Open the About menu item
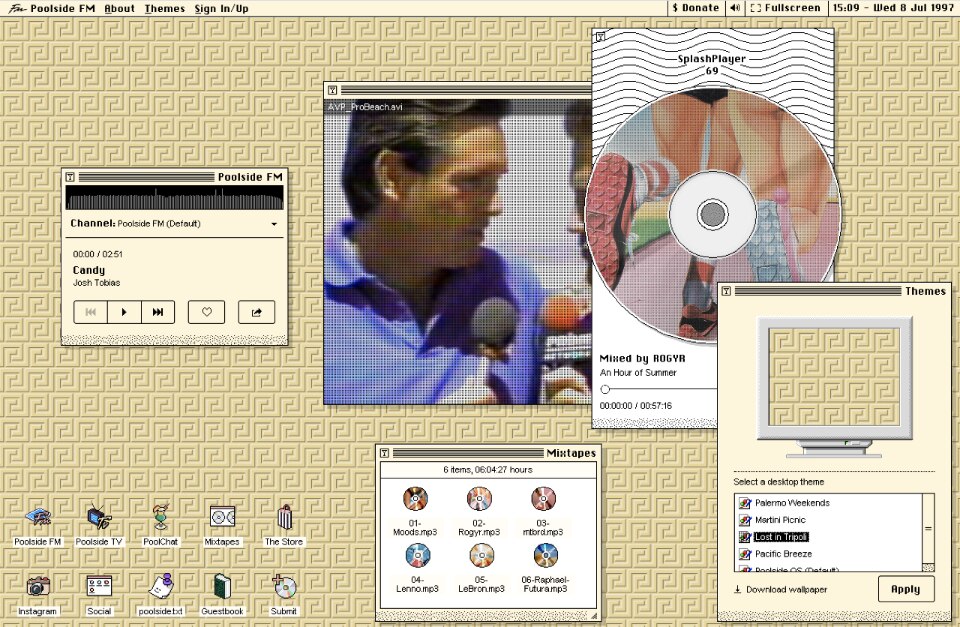This screenshot has width=960, height=627. pyautogui.click(x=119, y=8)
